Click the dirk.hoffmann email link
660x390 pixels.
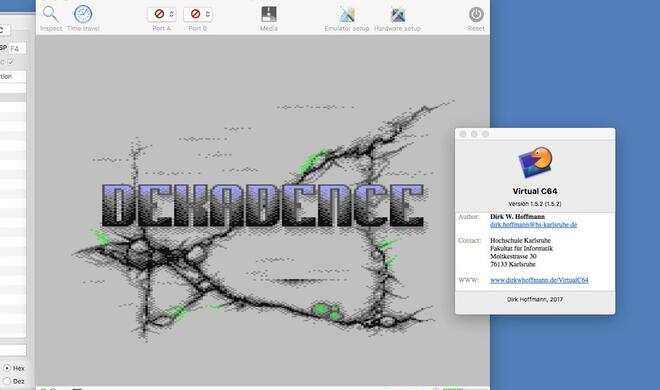[x=533, y=225]
